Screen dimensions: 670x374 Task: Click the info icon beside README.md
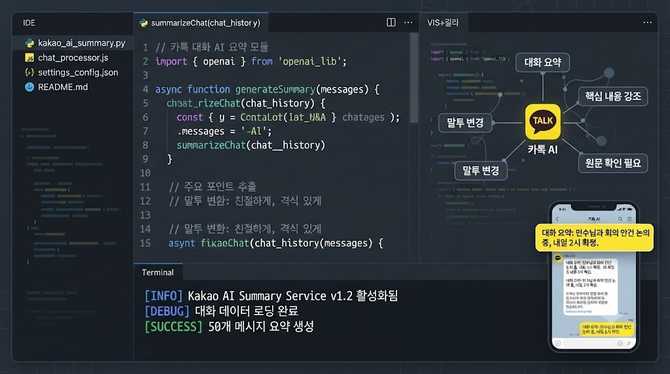[29, 87]
